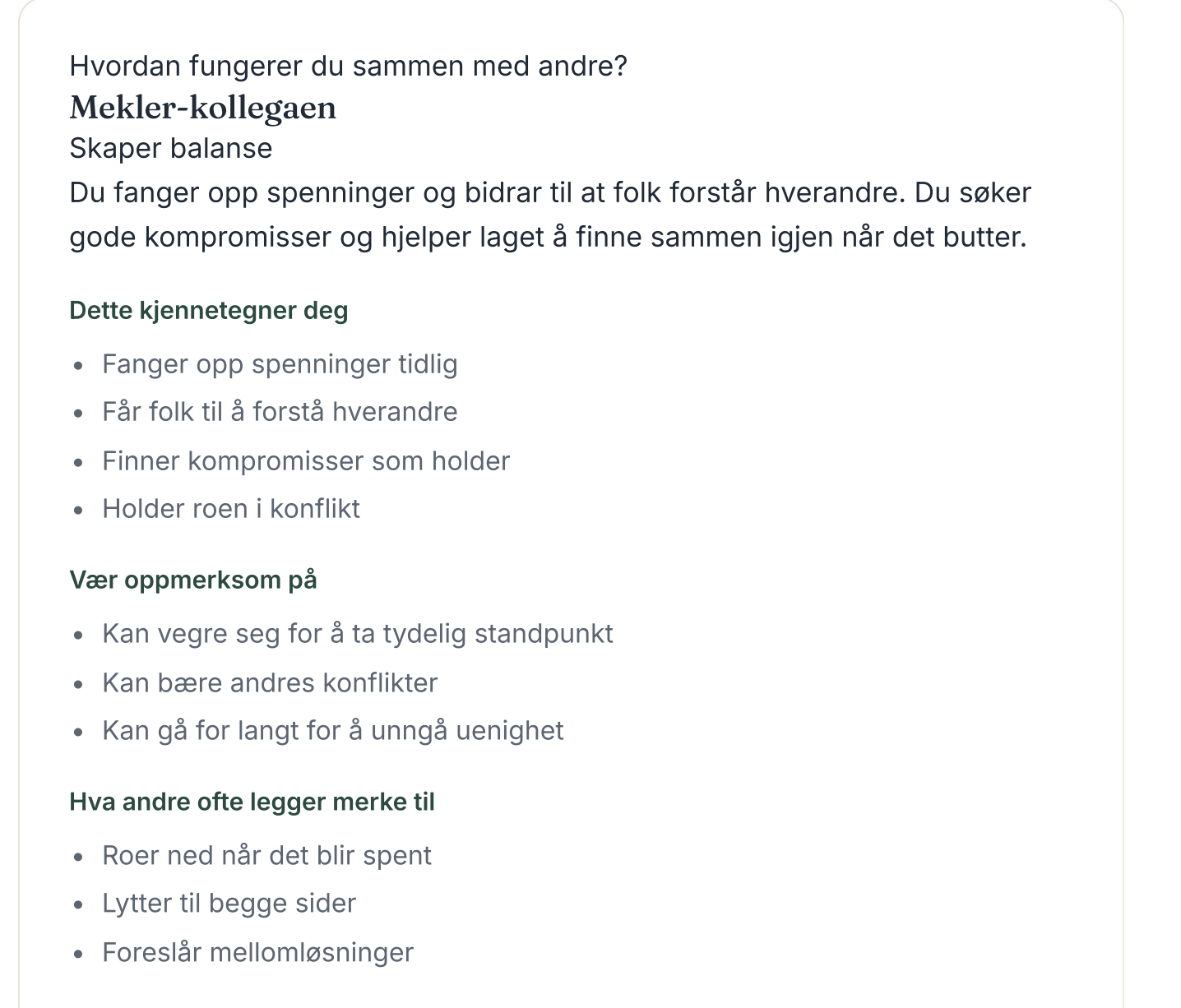Viewport: 1181px width, 1008px height.
Task: Click the item 'Roer ned når det blir spent'
Action: click(266, 856)
